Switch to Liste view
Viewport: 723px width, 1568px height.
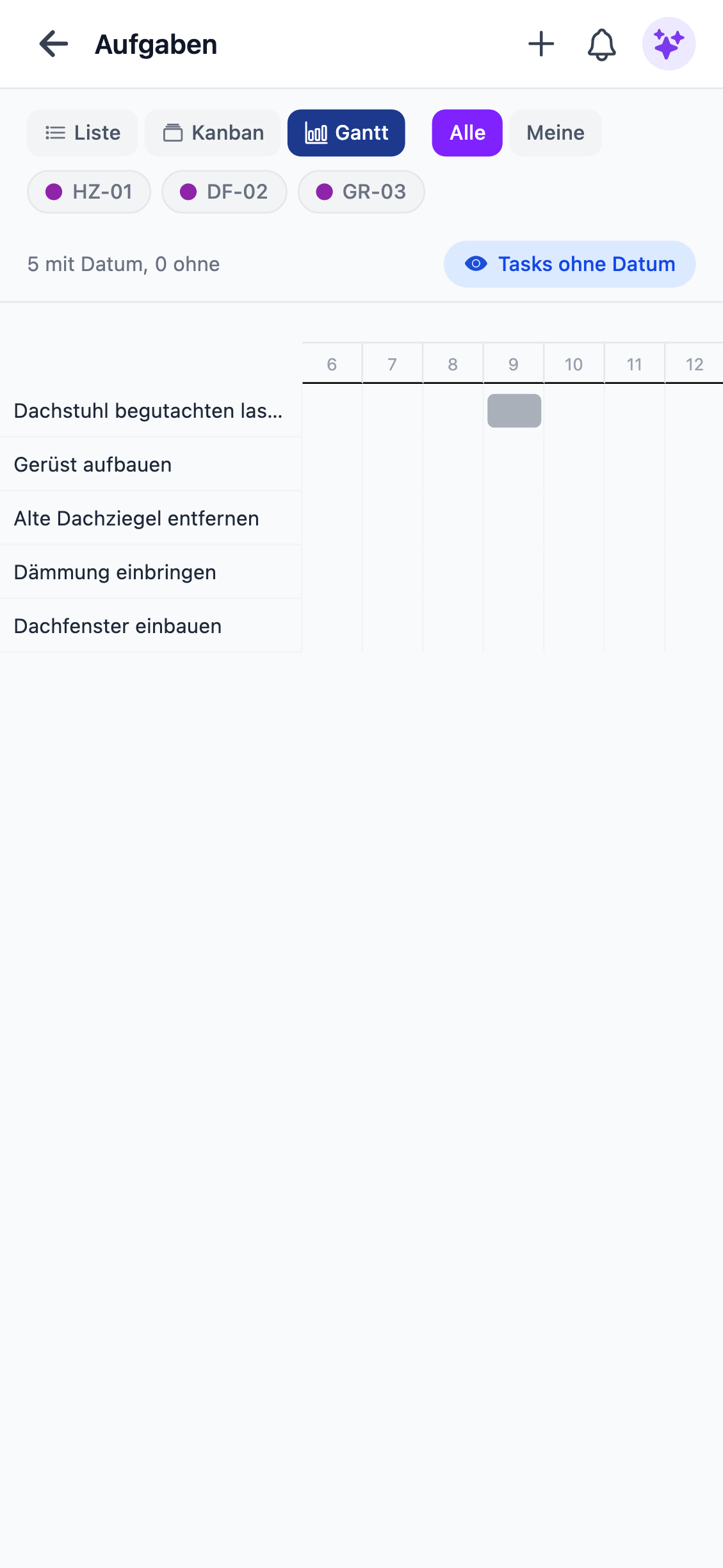pyautogui.click(x=83, y=133)
